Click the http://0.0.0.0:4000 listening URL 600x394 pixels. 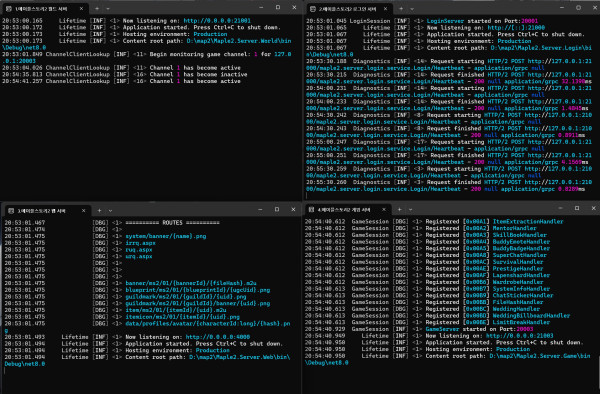218,337
